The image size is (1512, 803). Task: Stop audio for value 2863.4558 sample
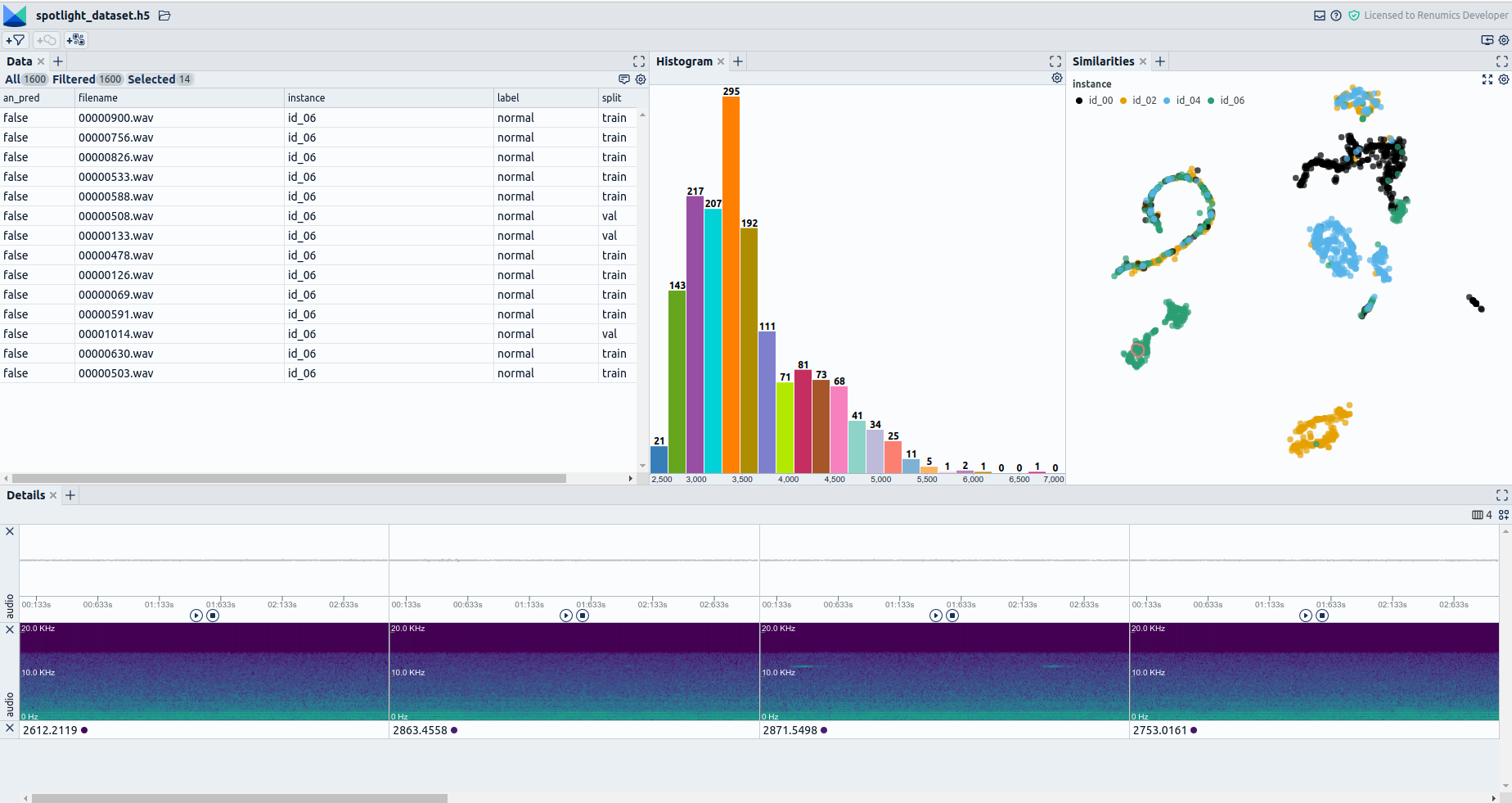click(583, 616)
